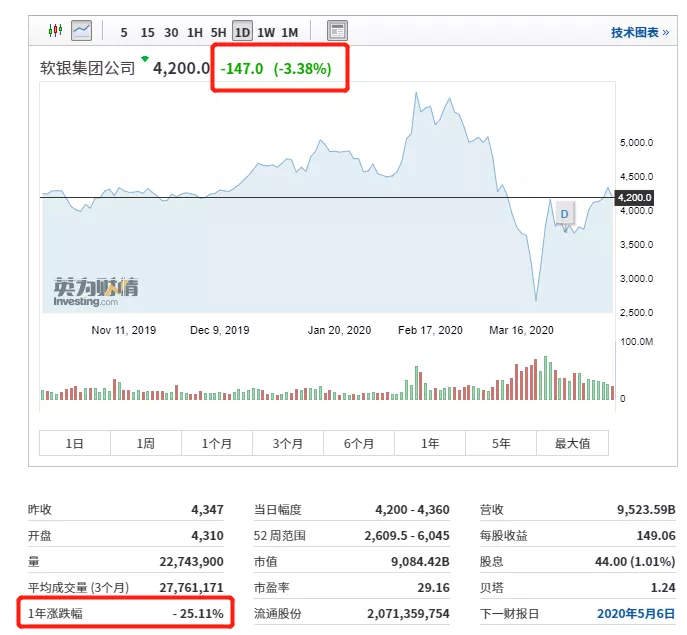The height and width of the screenshot is (635, 687).
Task: Show the 1日 range
Action: (75, 443)
